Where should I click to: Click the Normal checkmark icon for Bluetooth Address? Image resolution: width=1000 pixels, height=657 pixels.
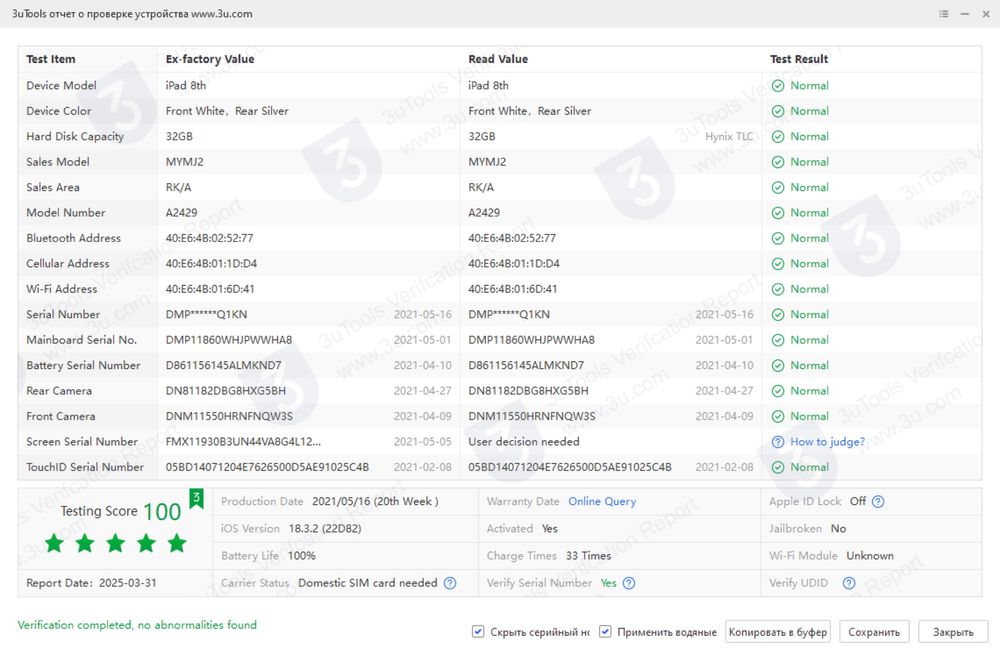tap(777, 238)
